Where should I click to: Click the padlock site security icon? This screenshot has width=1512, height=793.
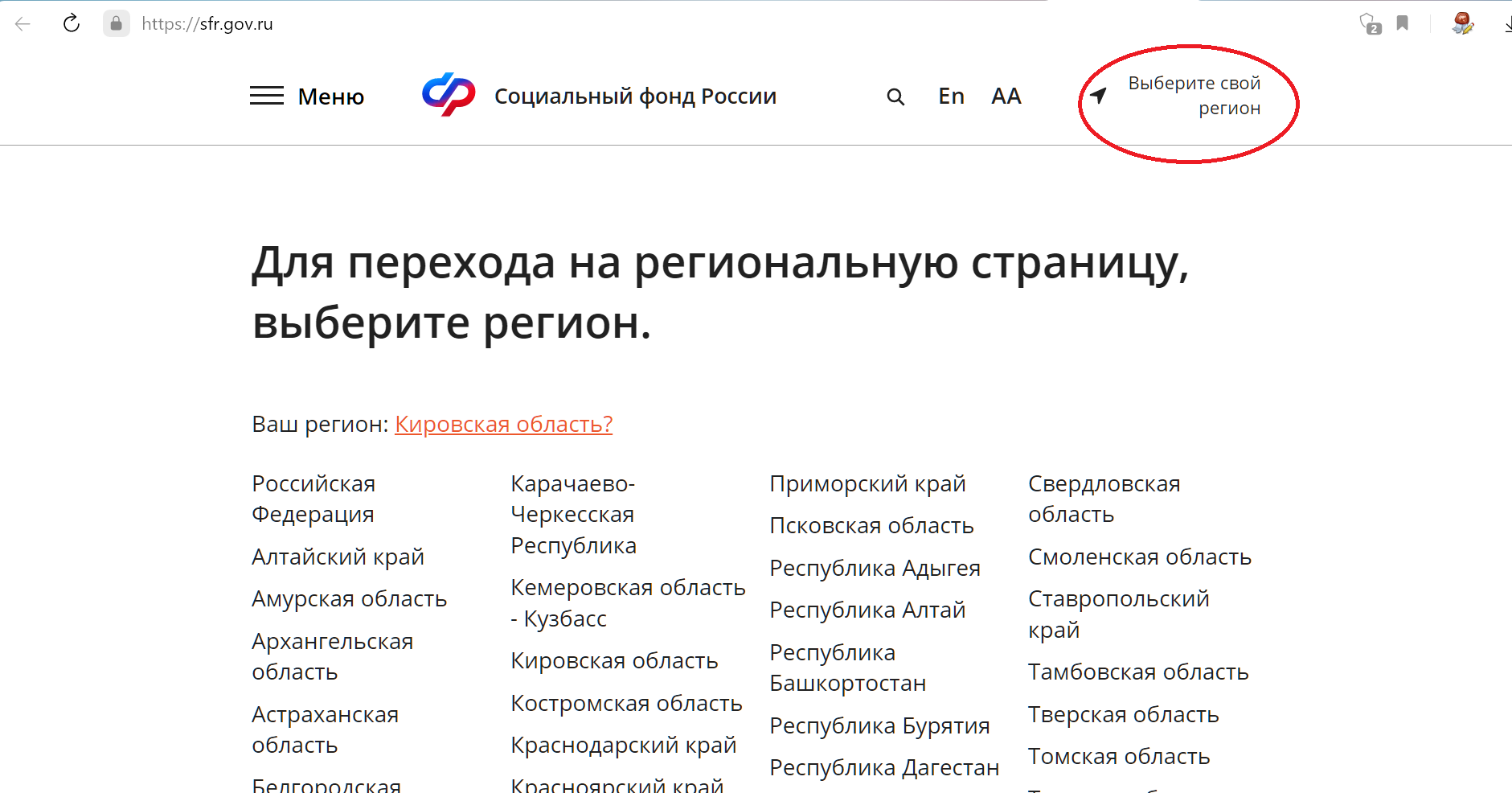116,23
